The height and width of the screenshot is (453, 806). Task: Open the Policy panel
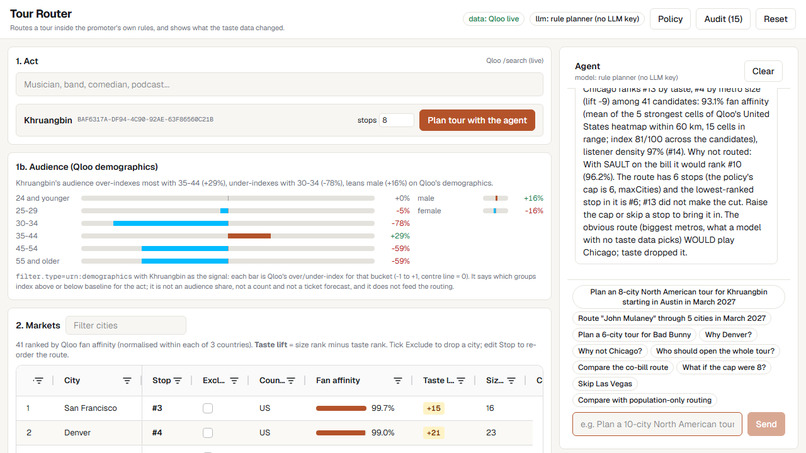click(x=670, y=19)
